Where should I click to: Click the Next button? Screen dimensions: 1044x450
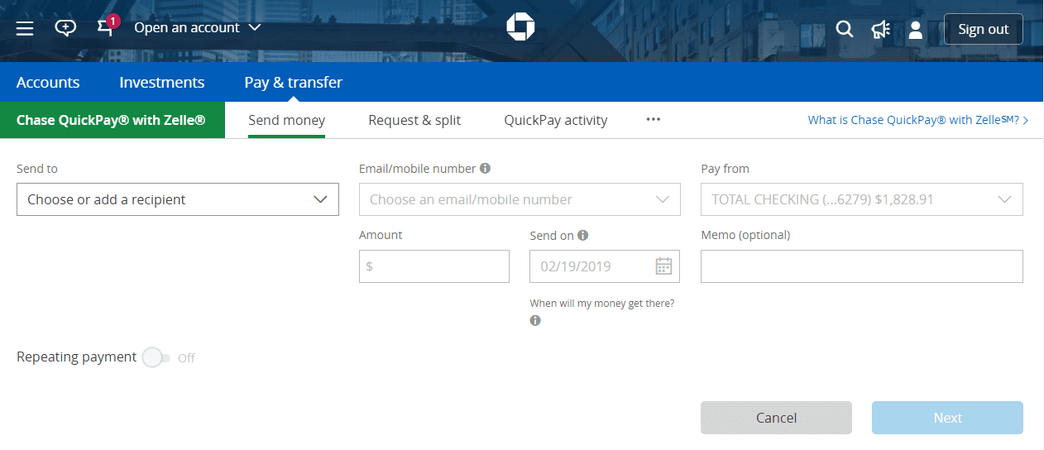click(x=947, y=418)
